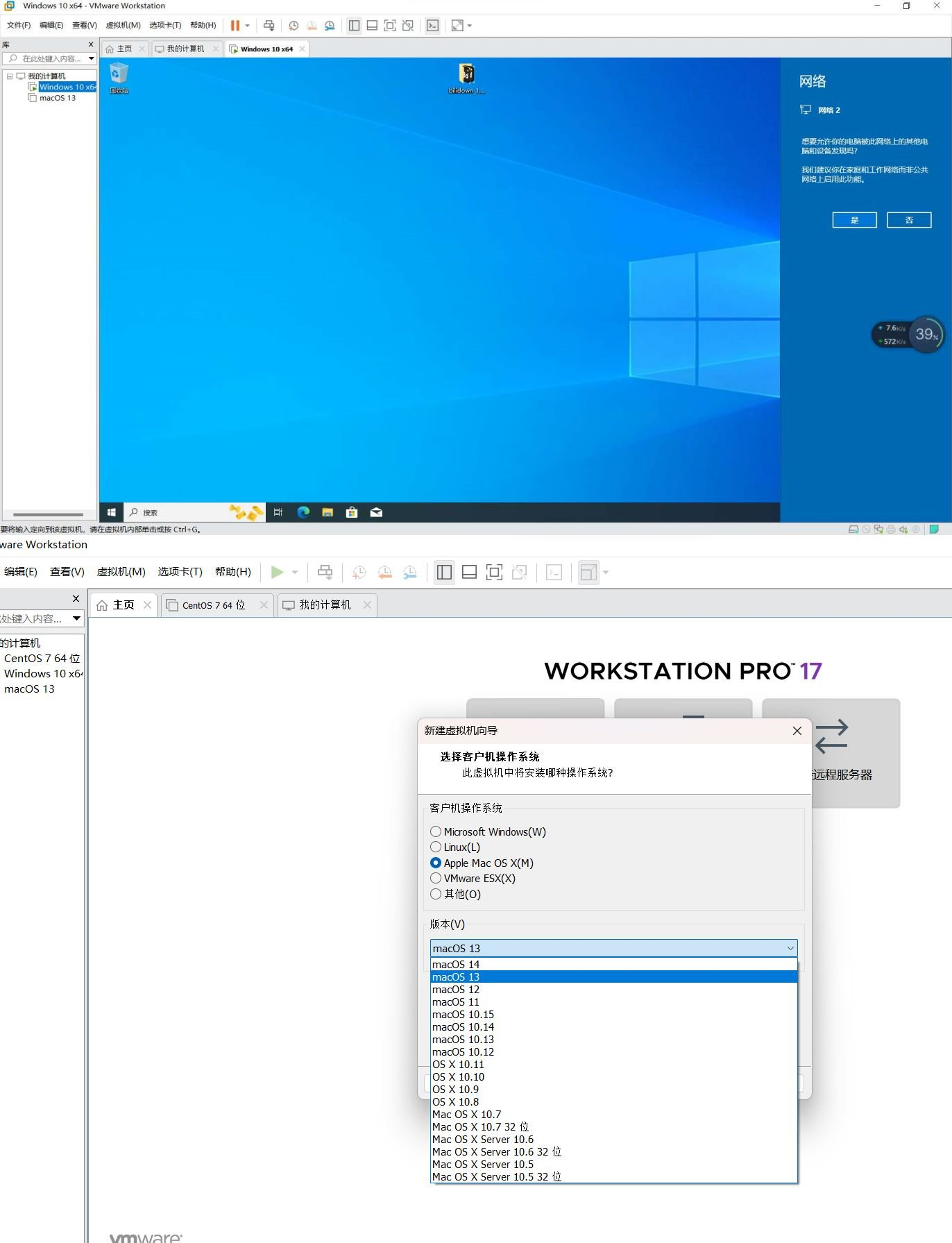Select macOS 13 in the upper library tree
The width and height of the screenshot is (952, 1243).
pyautogui.click(x=58, y=98)
